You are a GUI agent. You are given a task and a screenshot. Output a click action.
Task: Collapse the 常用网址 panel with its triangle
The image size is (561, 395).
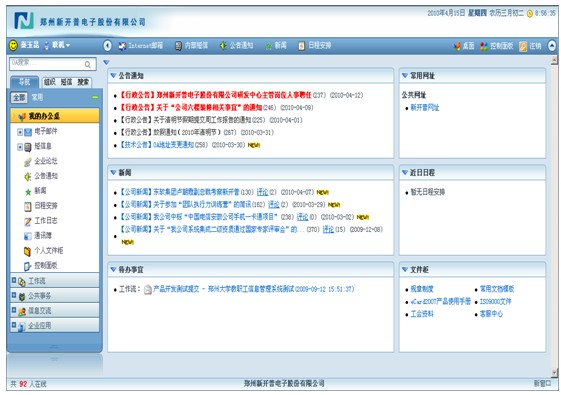pos(405,75)
